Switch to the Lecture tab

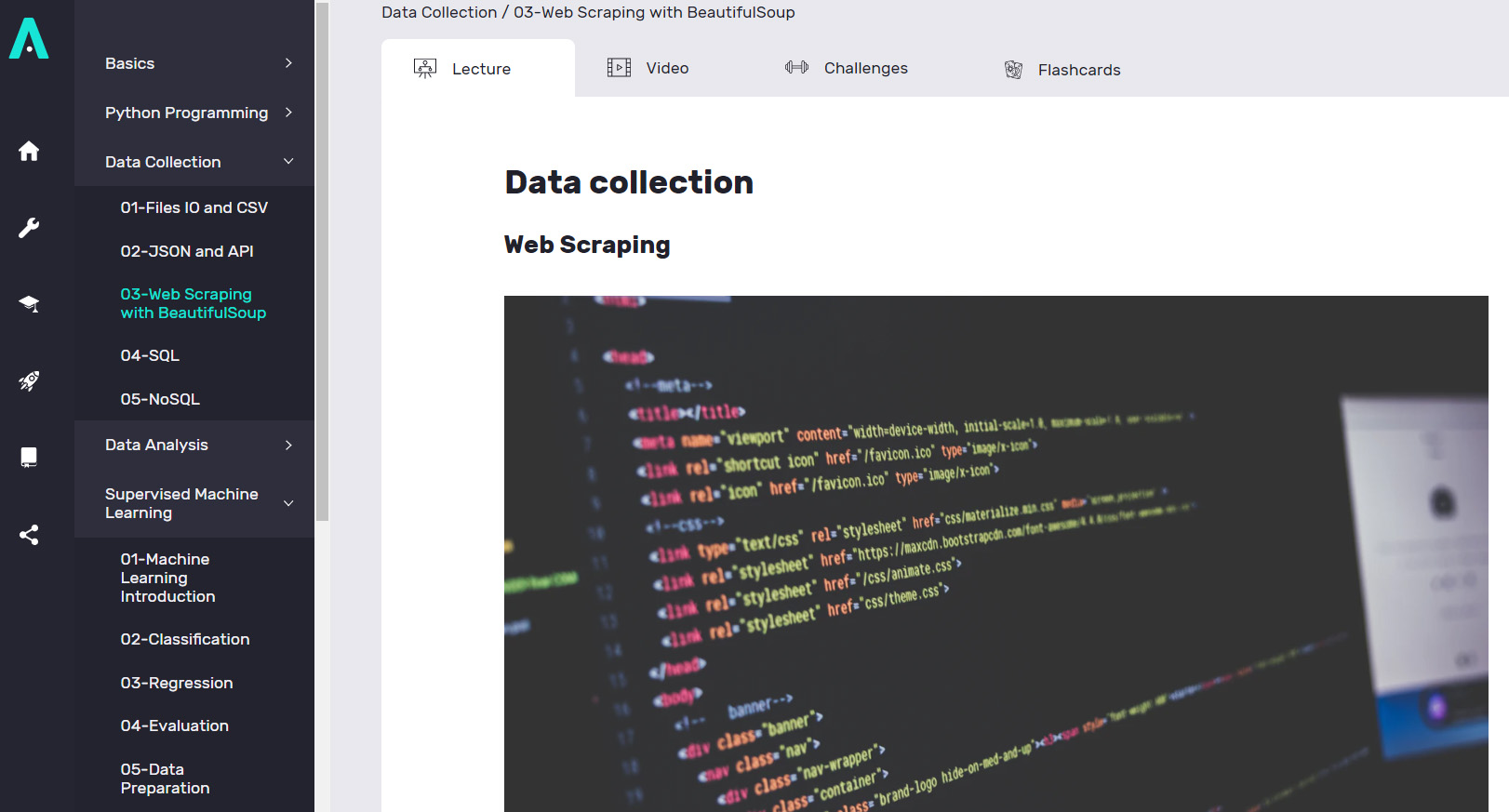pyautogui.click(x=478, y=68)
